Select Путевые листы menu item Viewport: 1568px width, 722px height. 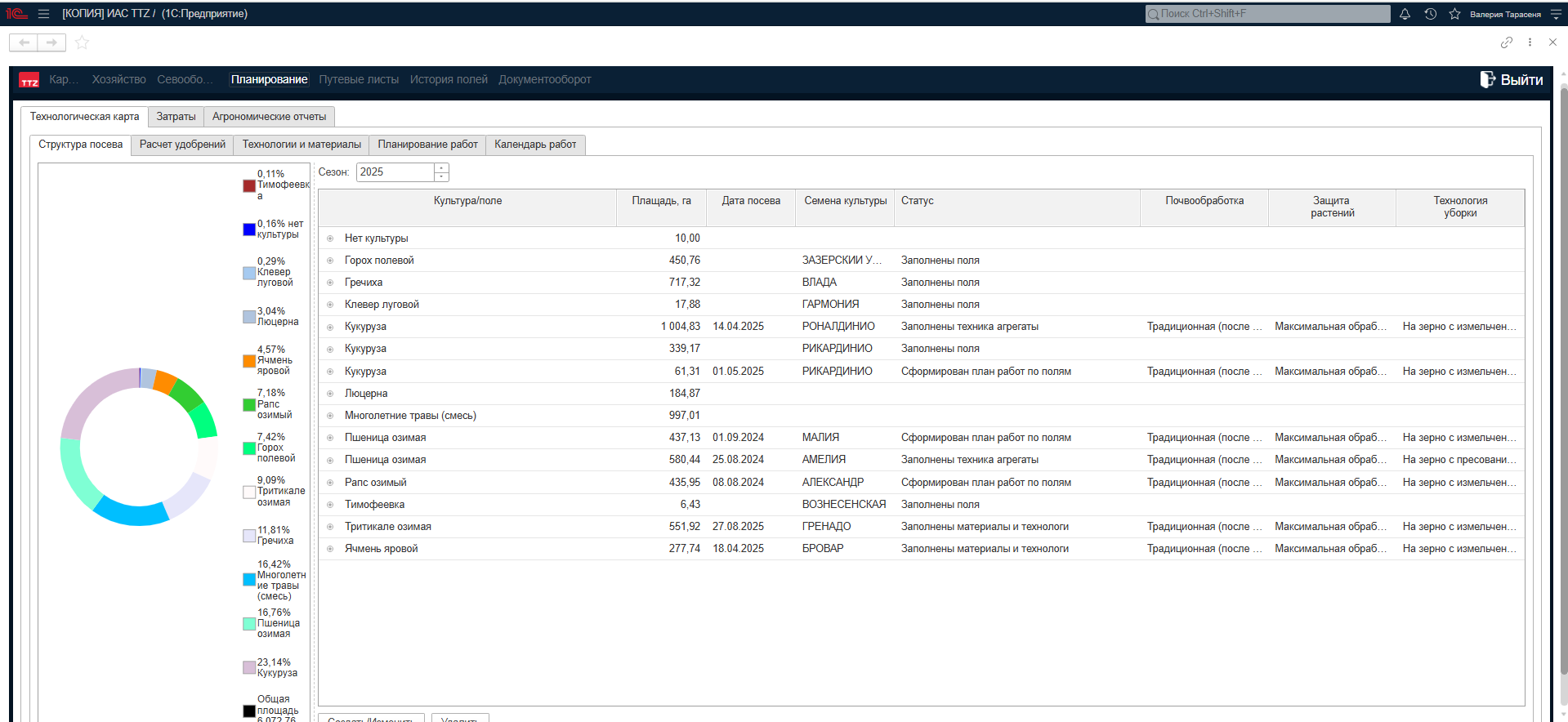tap(359, 80)
